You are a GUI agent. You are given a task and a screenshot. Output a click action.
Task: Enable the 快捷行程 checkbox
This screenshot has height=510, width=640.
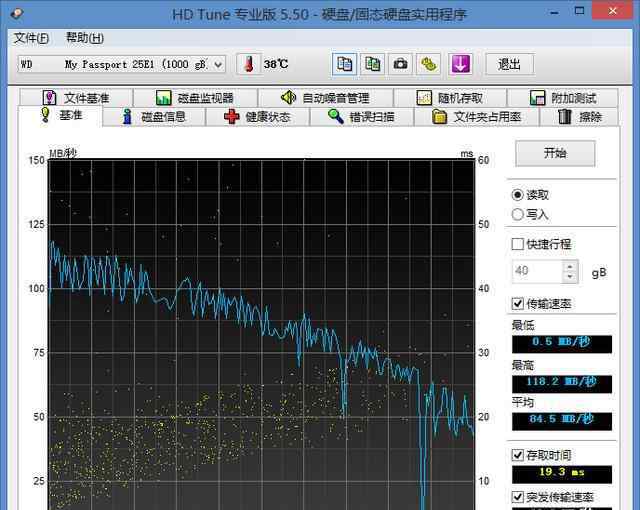point(518,244)
